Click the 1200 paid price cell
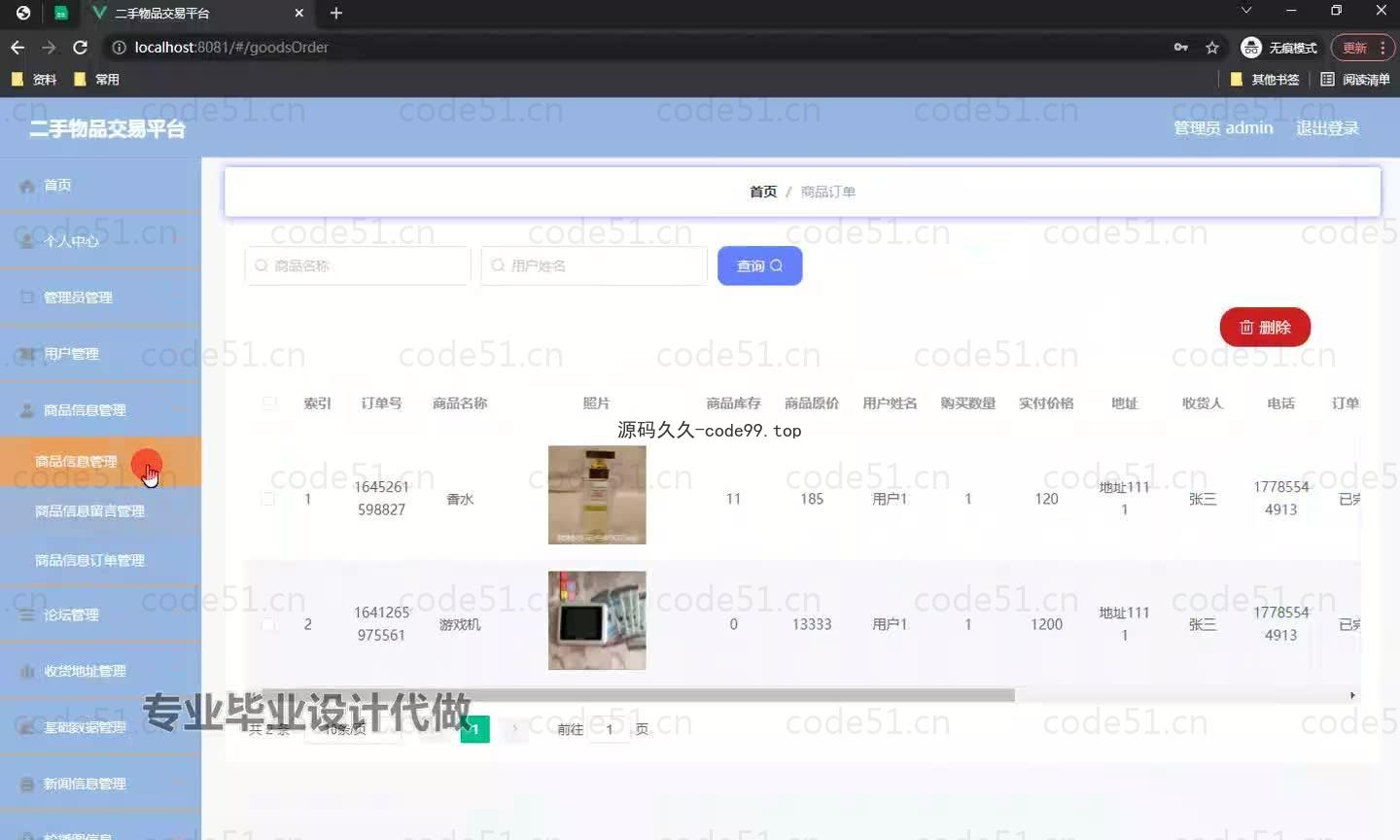The image size is (1400, 840). (1046, 624)
